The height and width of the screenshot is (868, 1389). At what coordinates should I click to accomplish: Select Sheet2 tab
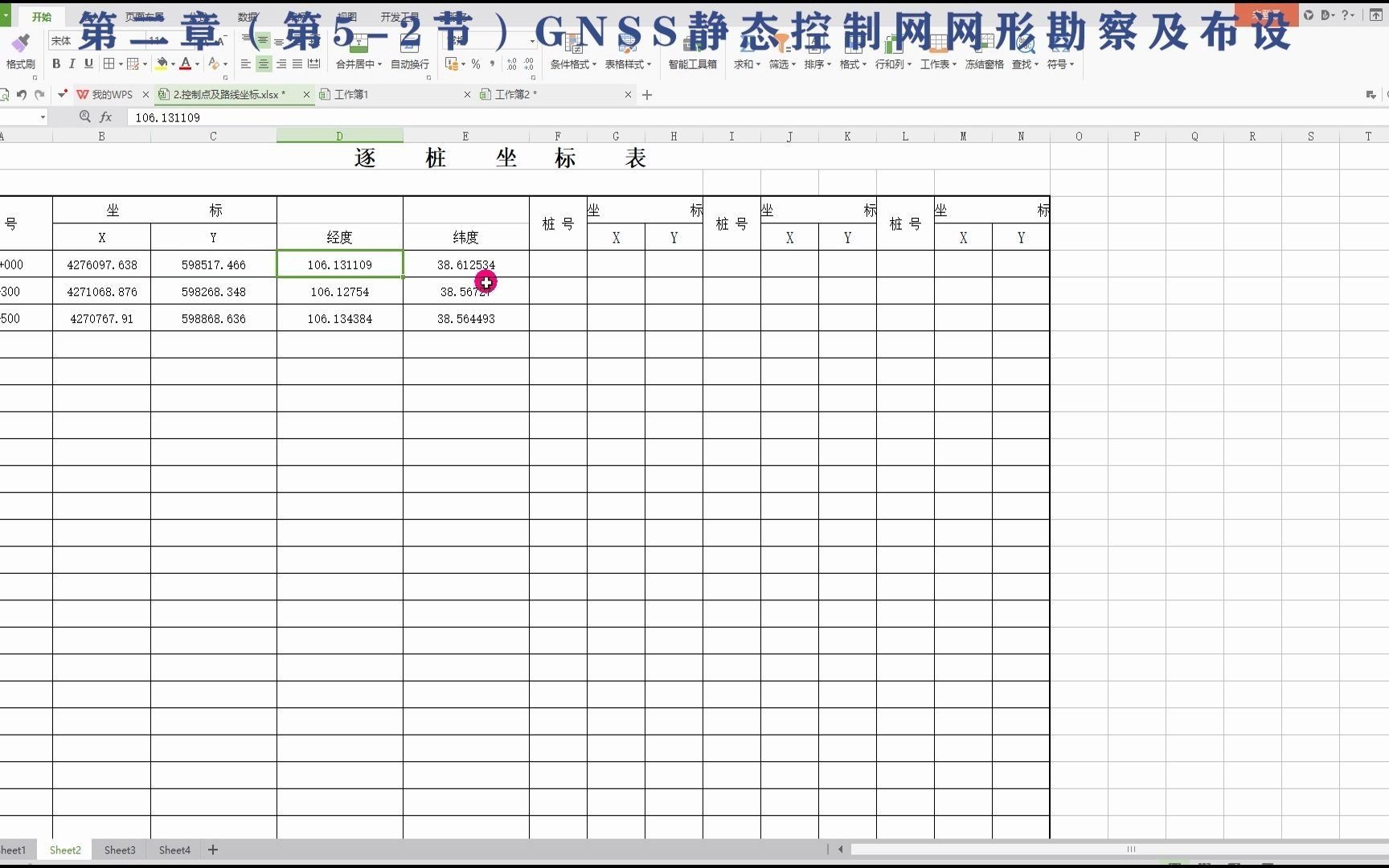tap(65, 850)
